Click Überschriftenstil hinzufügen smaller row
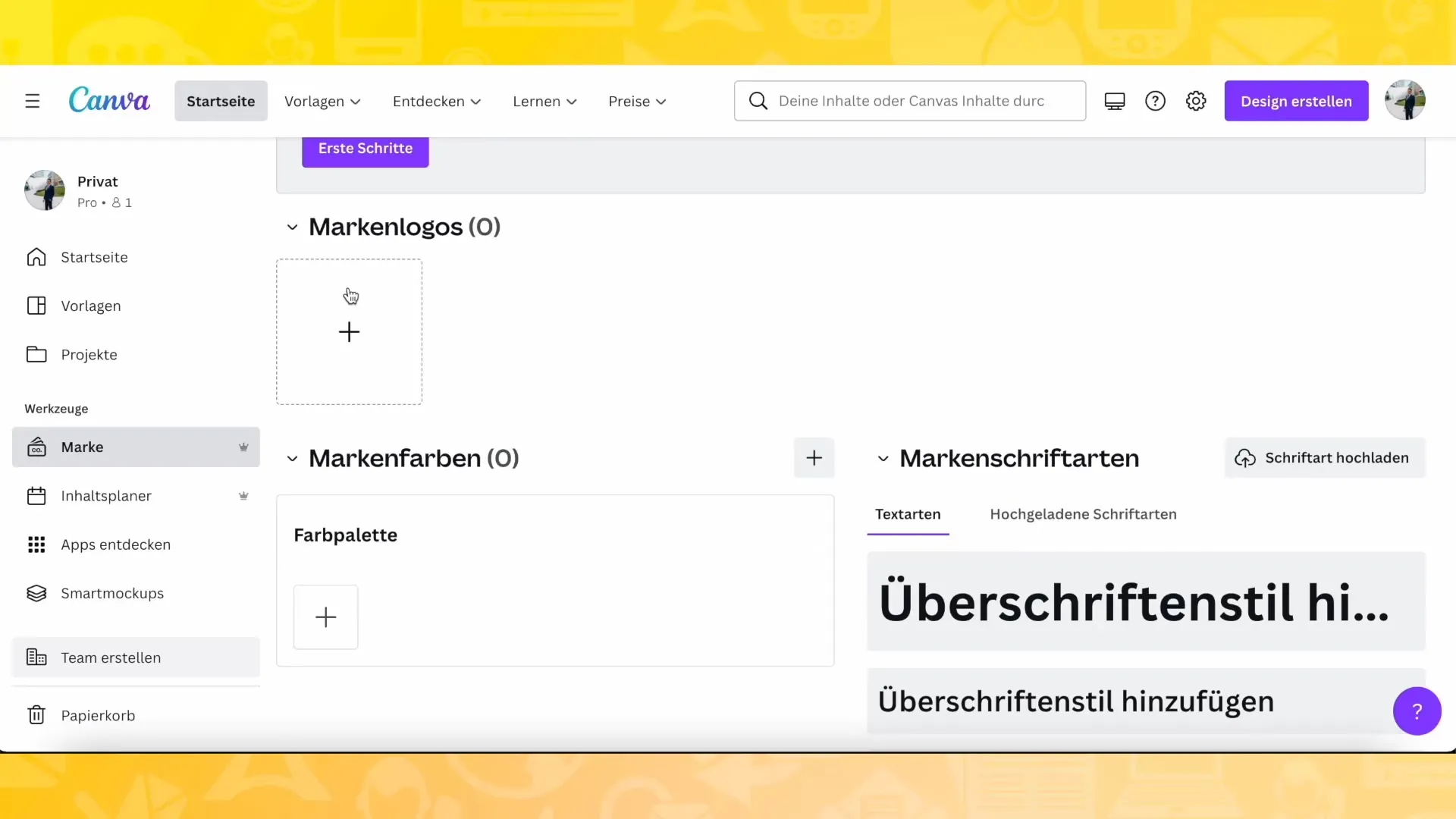Image resolution: width=1456 pixels, height=819 pixels. click(1146, 701)
